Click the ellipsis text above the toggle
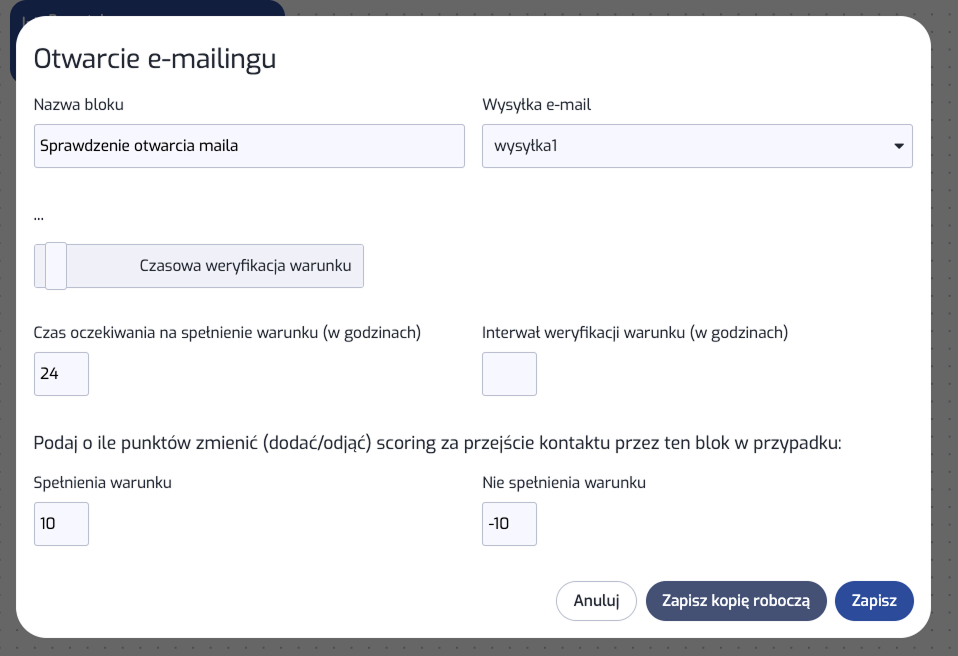Image resolution: width=958 pixels, height=656 pixels. click(x=38, y=217)
